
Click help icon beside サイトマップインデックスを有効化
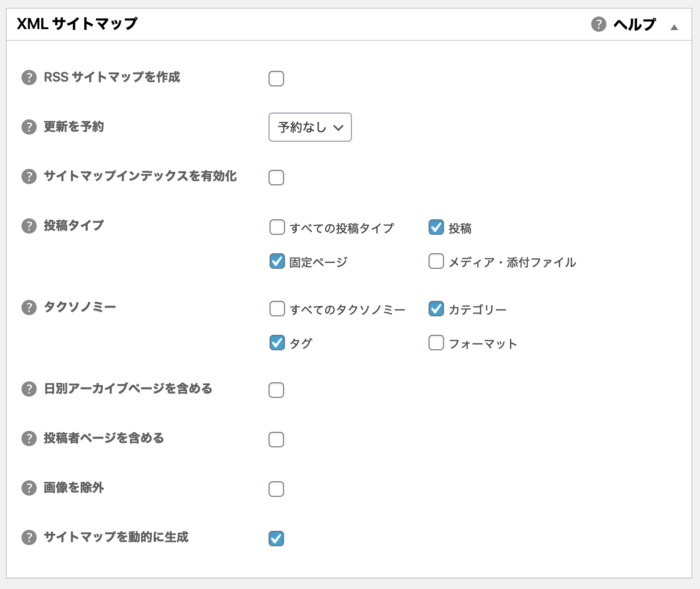[29, 177]
